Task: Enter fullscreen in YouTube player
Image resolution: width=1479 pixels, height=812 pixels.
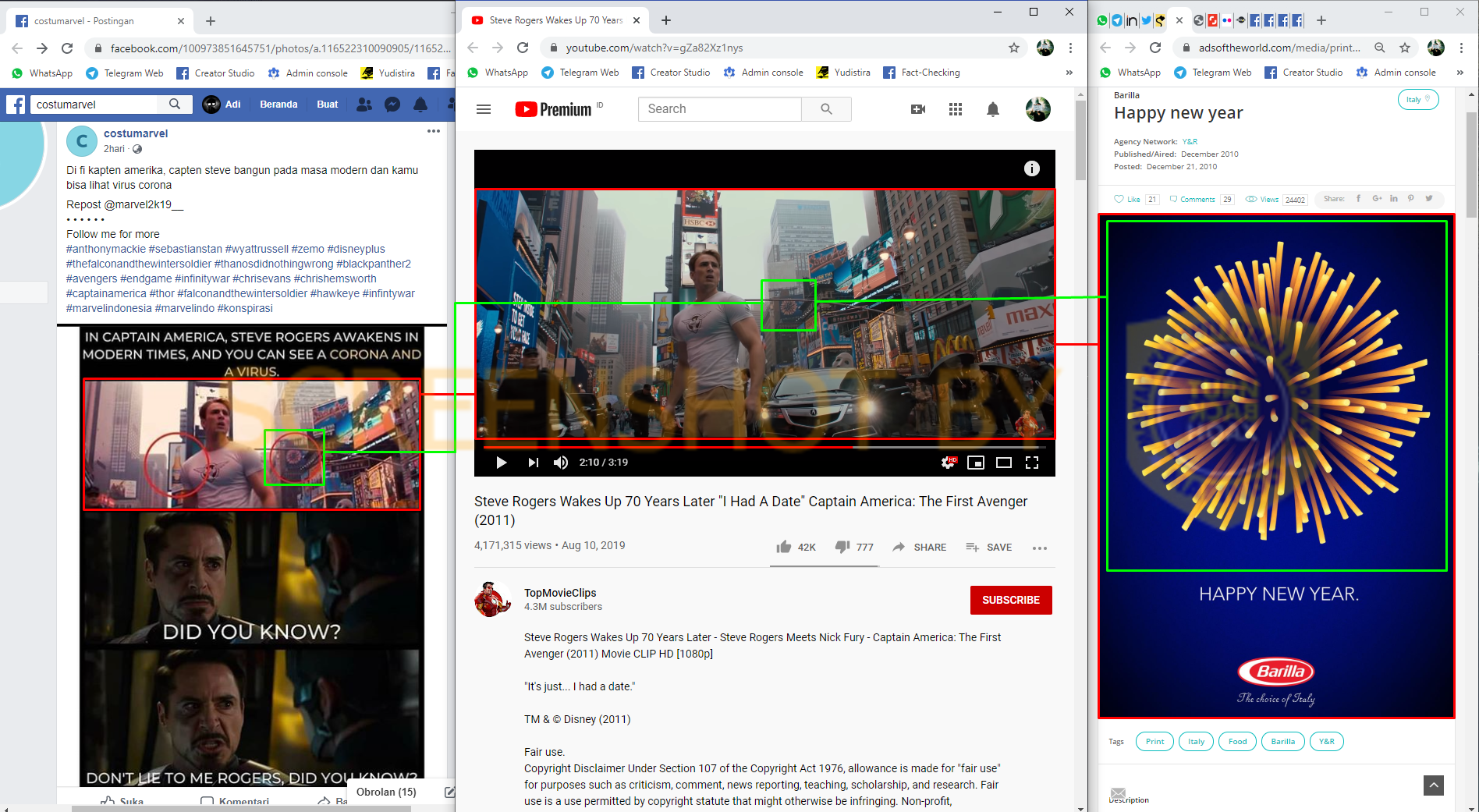Action: (1032, 463)
